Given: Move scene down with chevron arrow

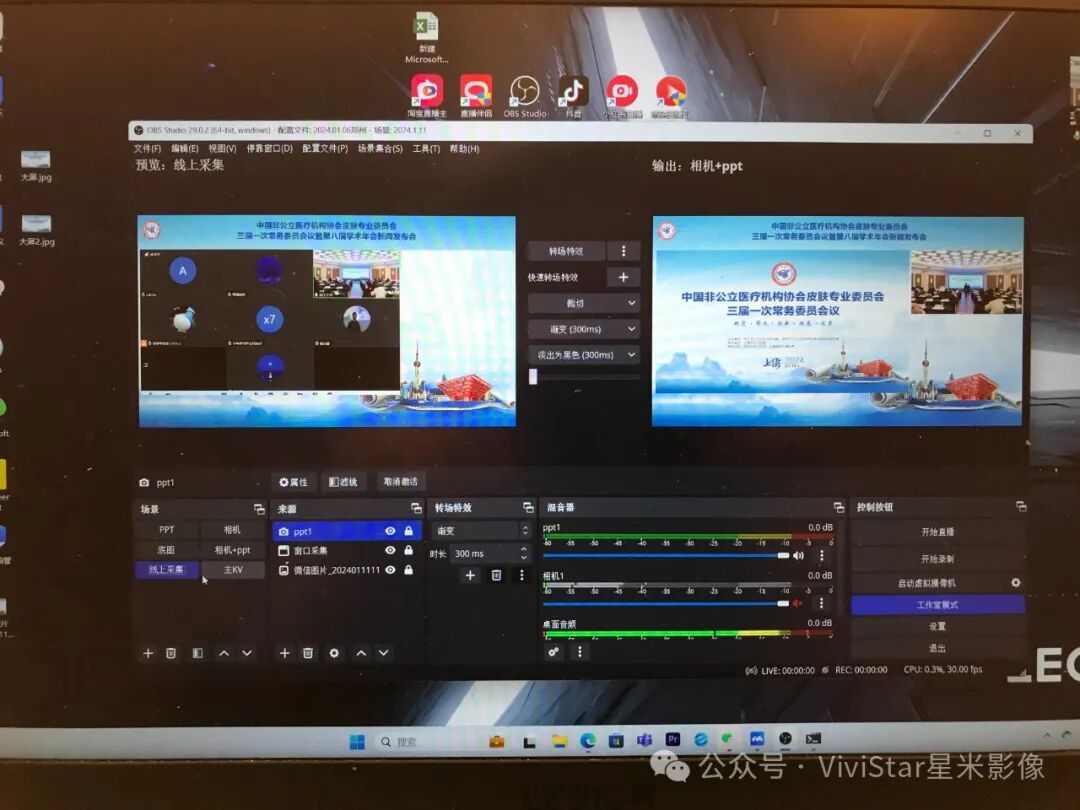Looking at the screenshot, I should pos(247,653).
